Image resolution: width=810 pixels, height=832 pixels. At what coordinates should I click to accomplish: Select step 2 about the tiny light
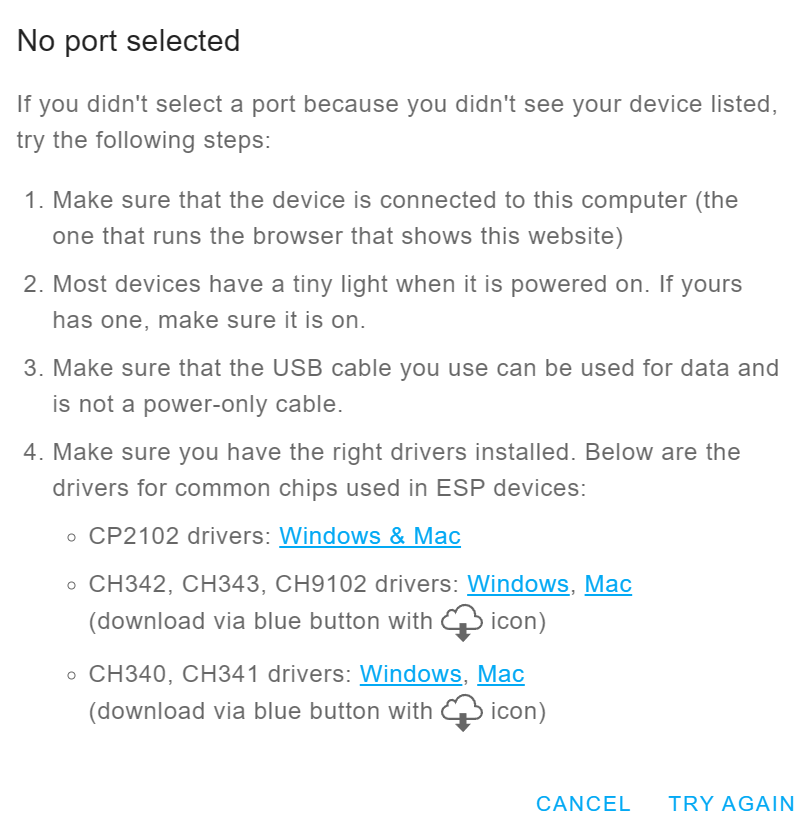pos(396,302)
